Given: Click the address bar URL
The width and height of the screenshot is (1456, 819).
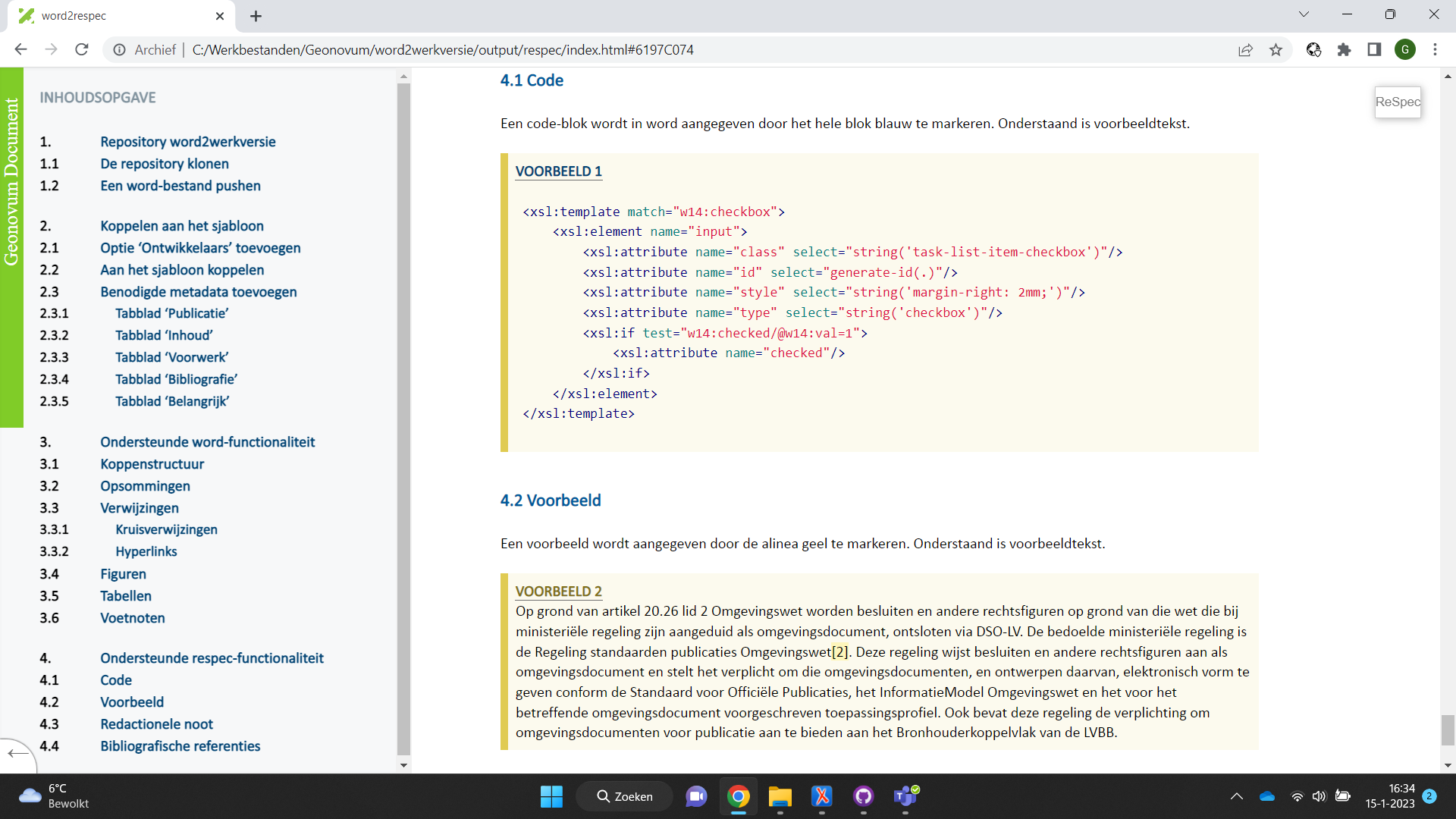Looking at the screenshot, I should pos(443,49).
